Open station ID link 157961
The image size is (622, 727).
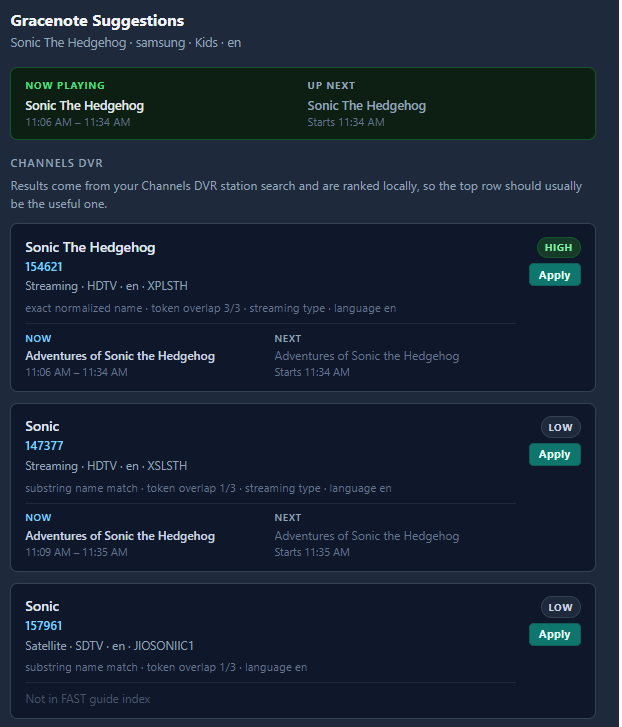click(x=44, y=626)
